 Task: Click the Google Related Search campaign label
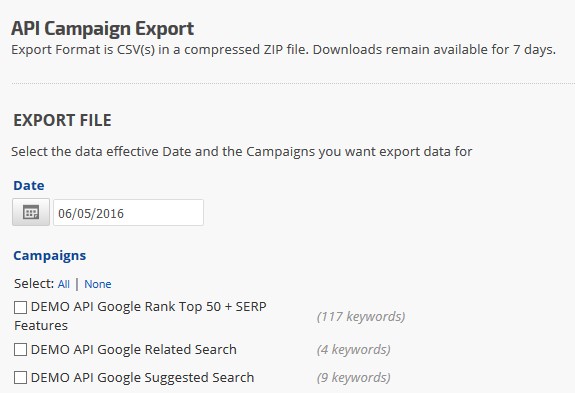tap(133, 350)
